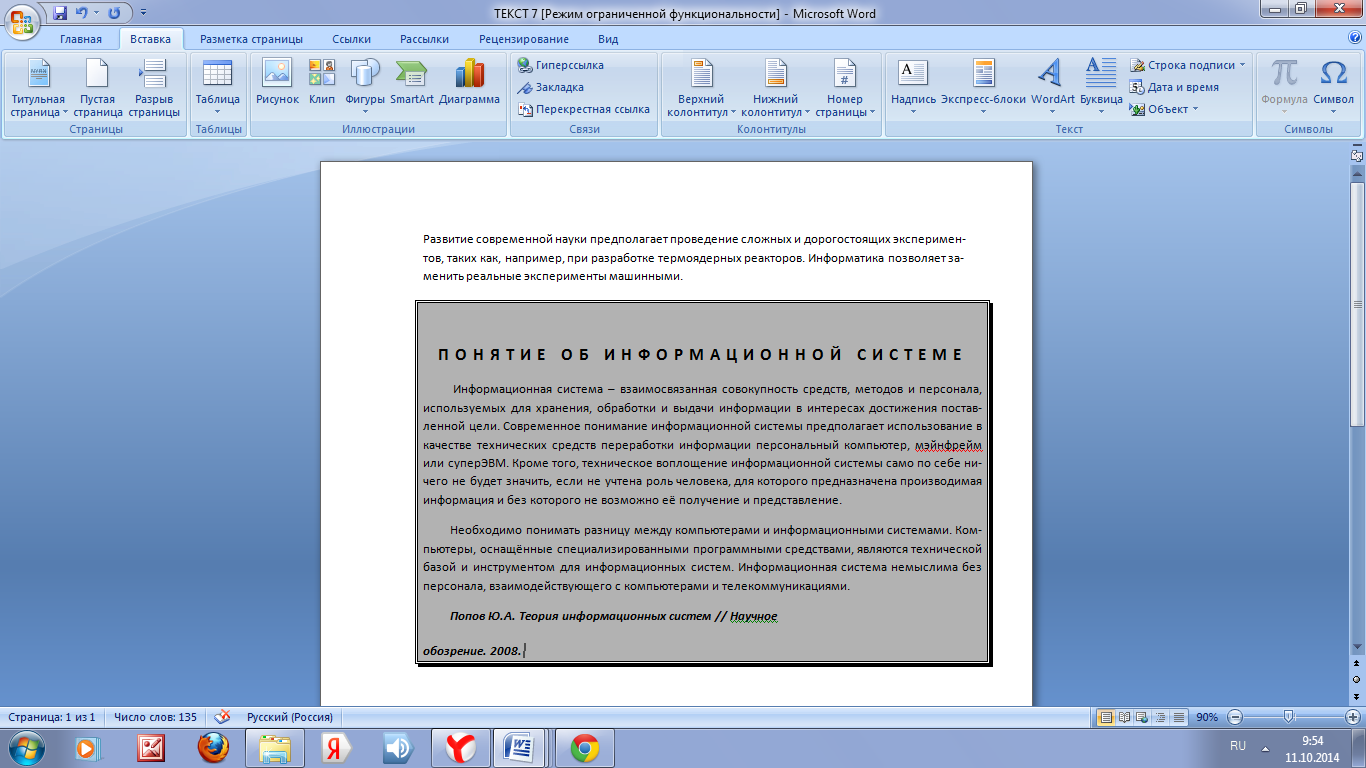
Task: Insert Дата и время date and time
Action: pyautogui.click(x=1176, y=87)
